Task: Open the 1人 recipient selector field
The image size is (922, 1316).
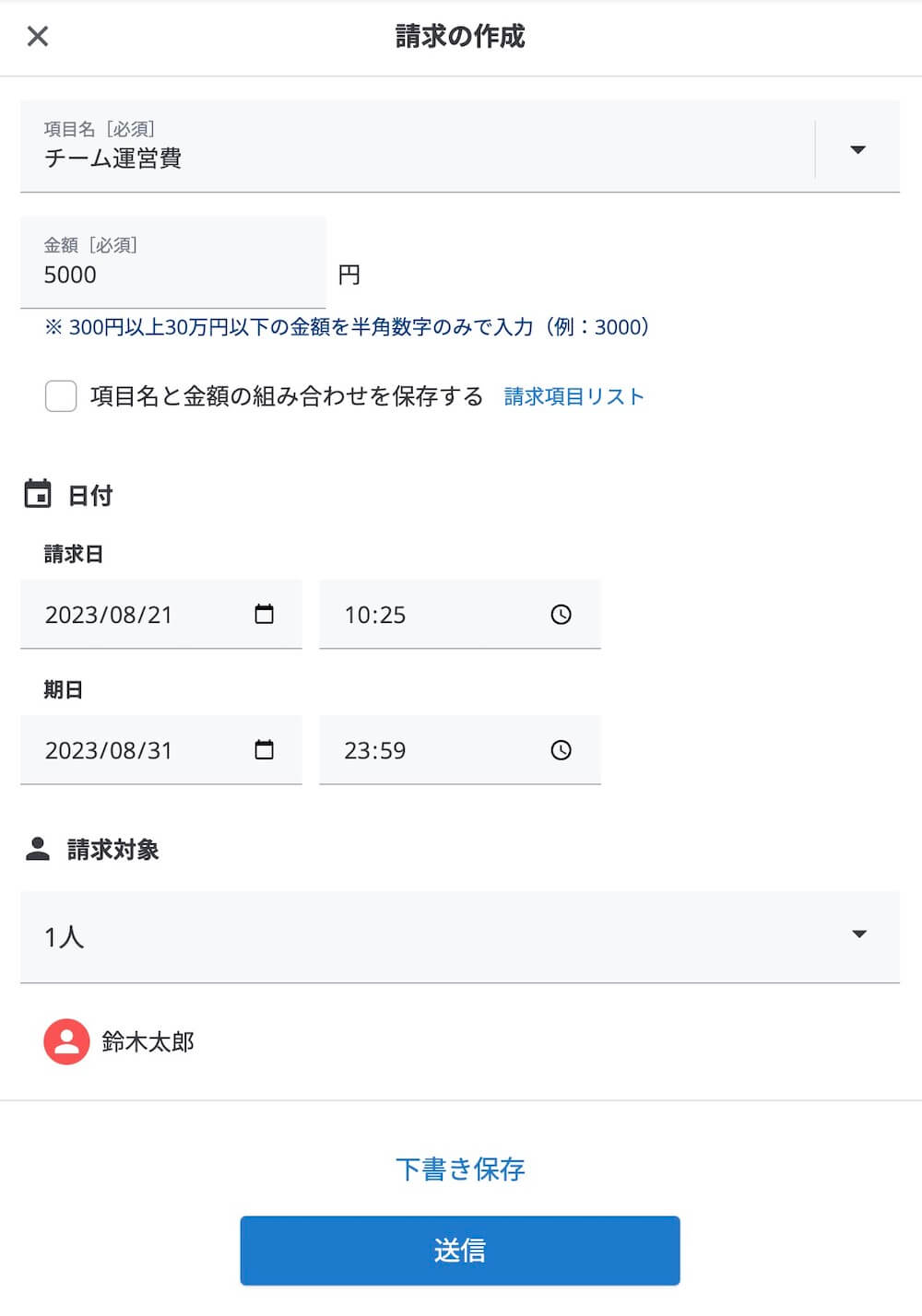Action: click(x=460, y=936)
